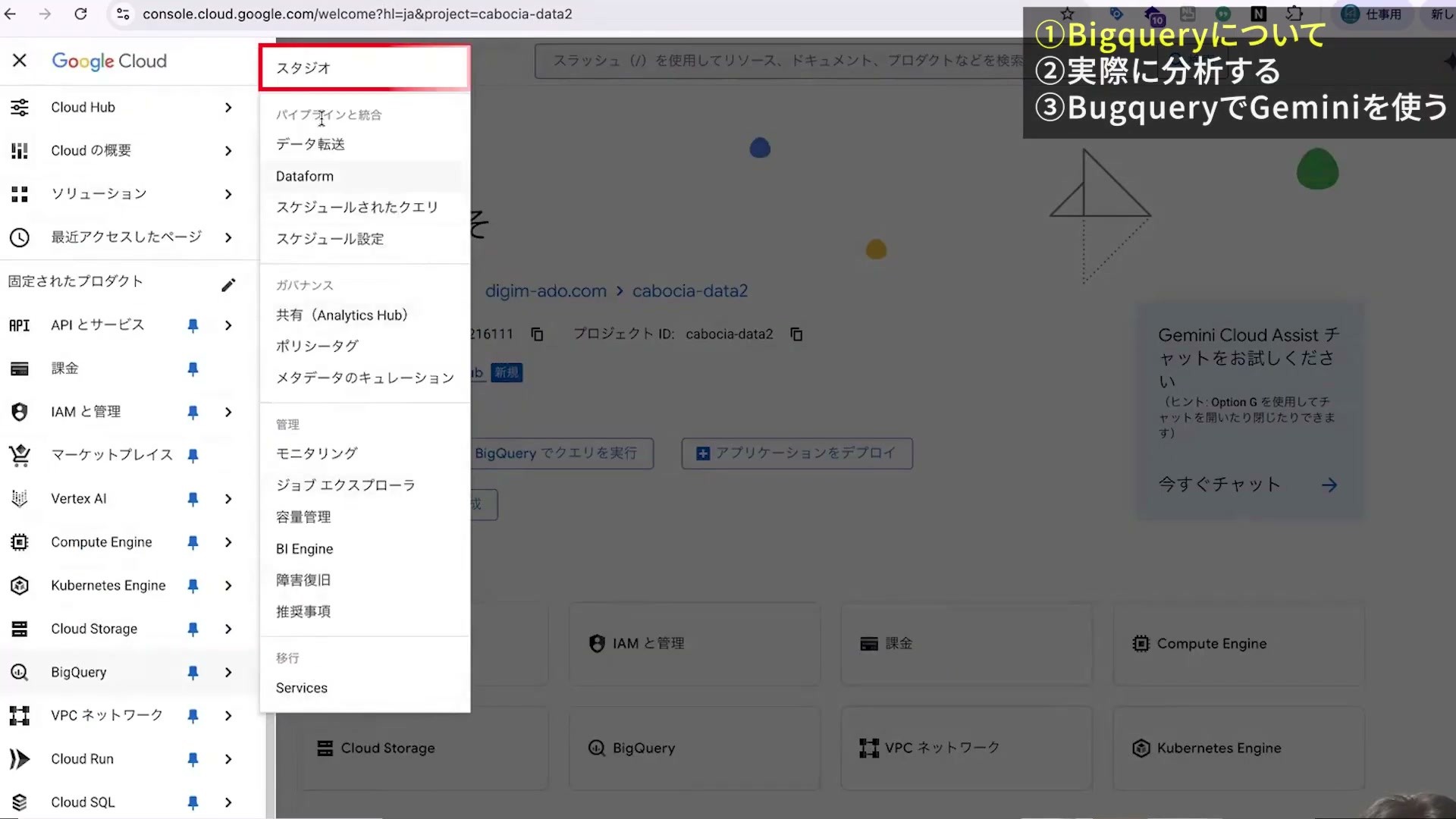Click the 最近アクセスしたページ clock icon
The width and height of the screenshot is (1456, 819).
20,237
